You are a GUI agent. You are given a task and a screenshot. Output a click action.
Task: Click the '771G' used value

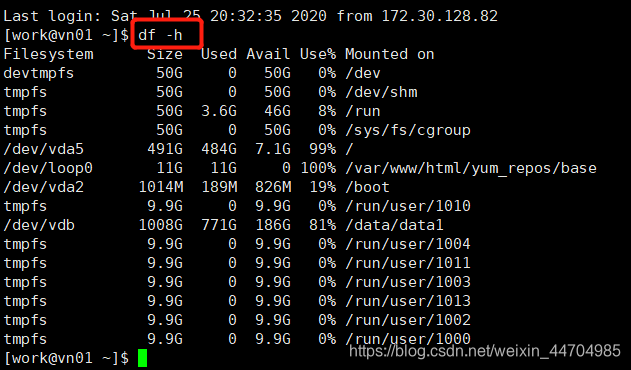tap(219, 225)
